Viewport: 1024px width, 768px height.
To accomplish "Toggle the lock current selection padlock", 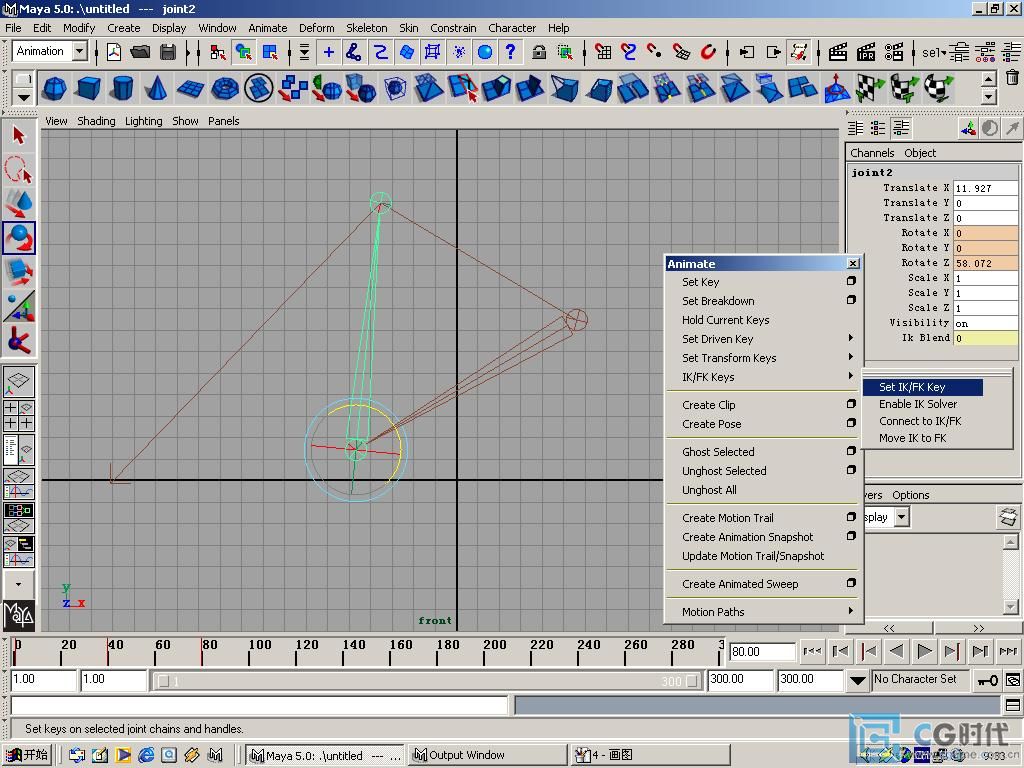I will (x=539, y=52).
